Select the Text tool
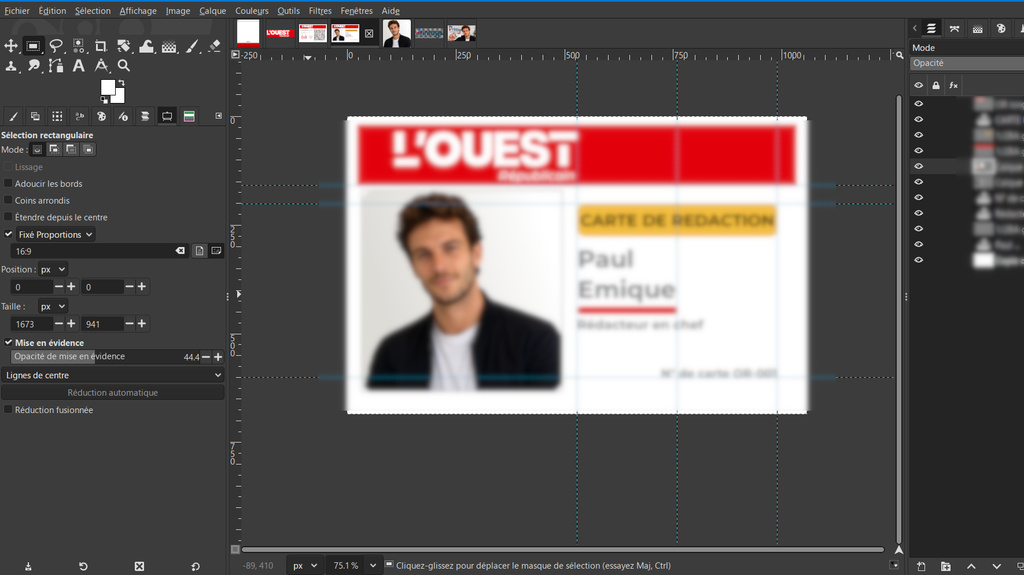The image size is (1024, 575). tap(78, 65)
